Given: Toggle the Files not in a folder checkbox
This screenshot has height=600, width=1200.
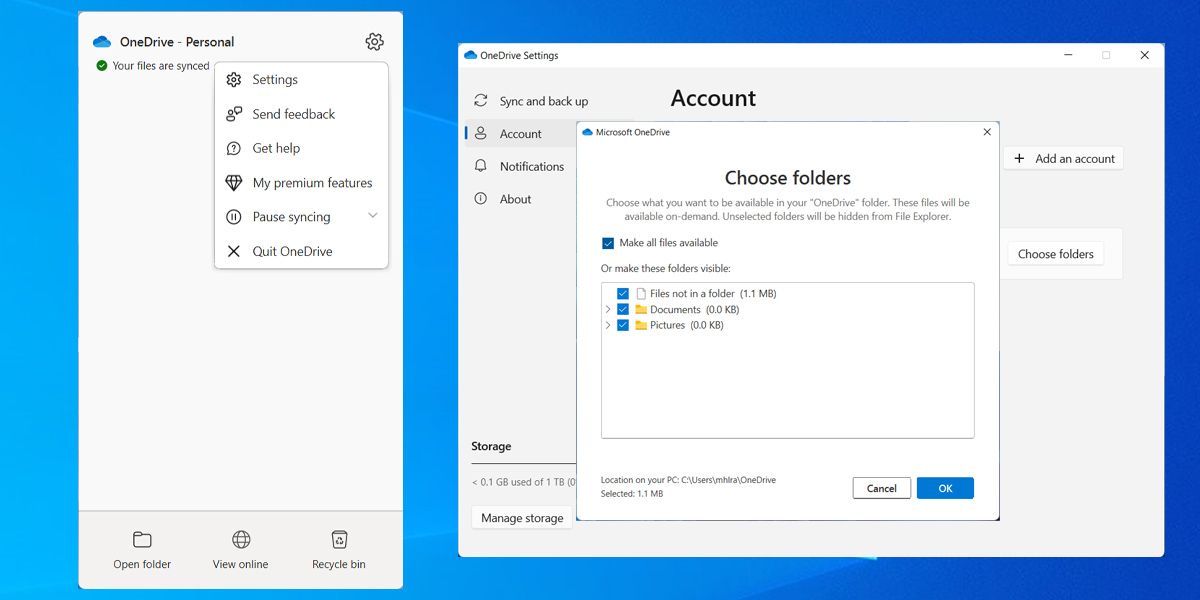Looking at the screenshot, I should (623, 294).
